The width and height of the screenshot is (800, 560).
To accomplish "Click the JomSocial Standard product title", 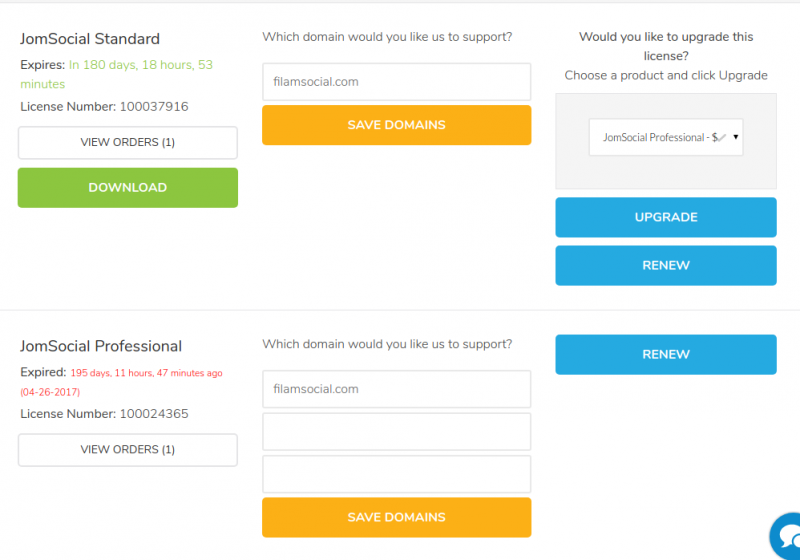I will [90, 39].
